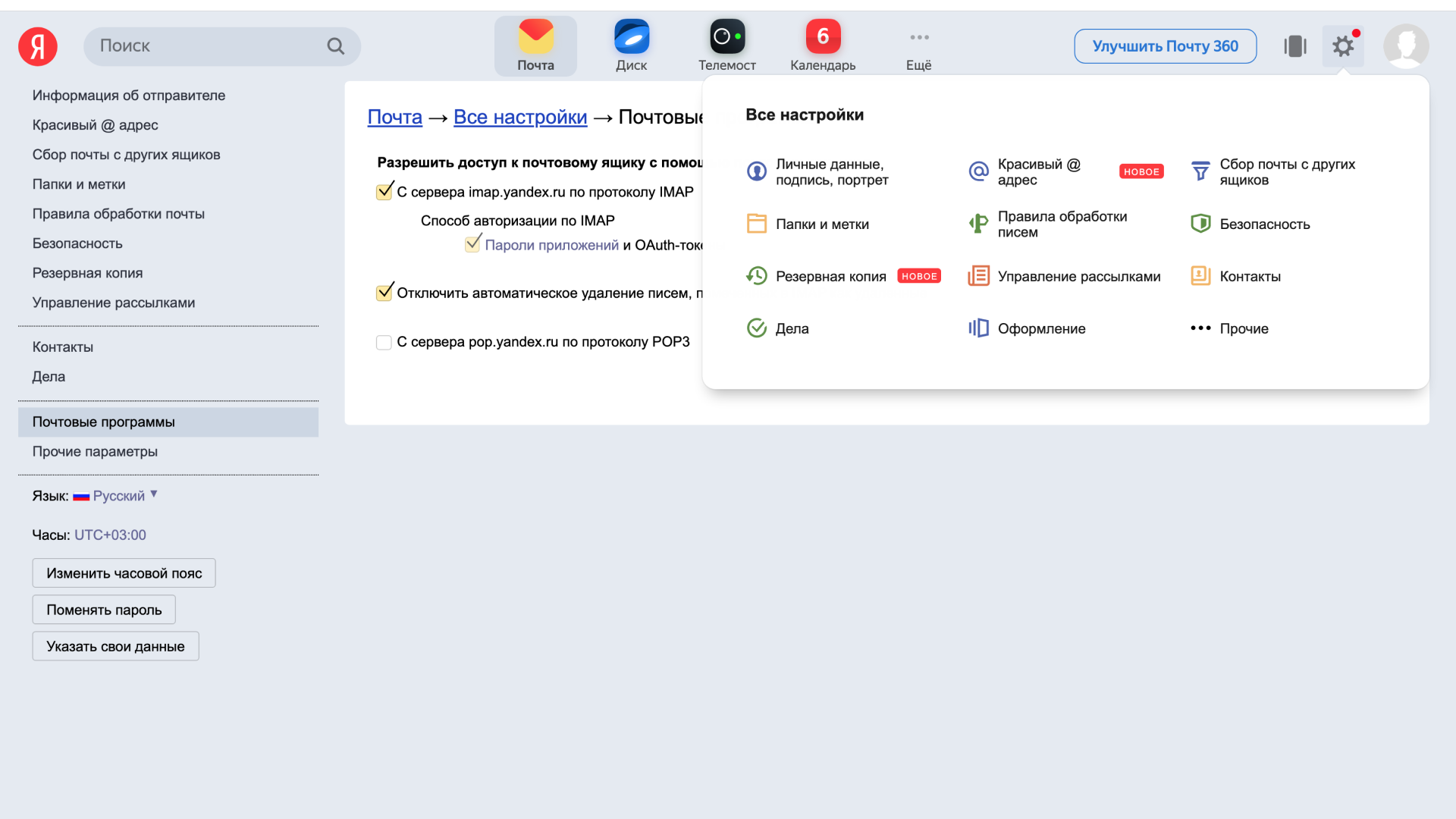Screen dimensions: 1456x819
Task: Close settings popup via gear icon
Action: coord(1343,46)
